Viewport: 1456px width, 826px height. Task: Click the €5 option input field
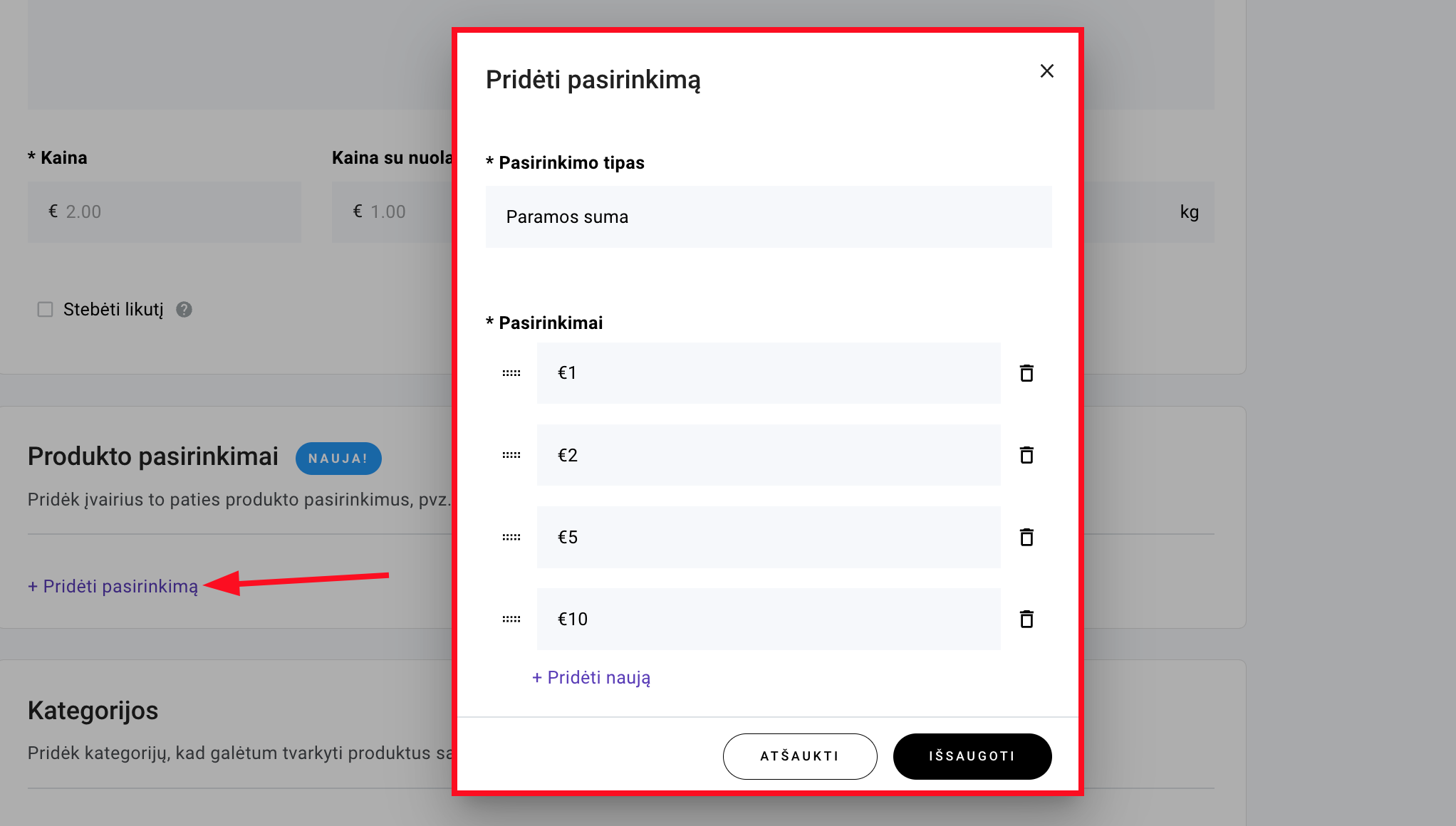point(768,537)
